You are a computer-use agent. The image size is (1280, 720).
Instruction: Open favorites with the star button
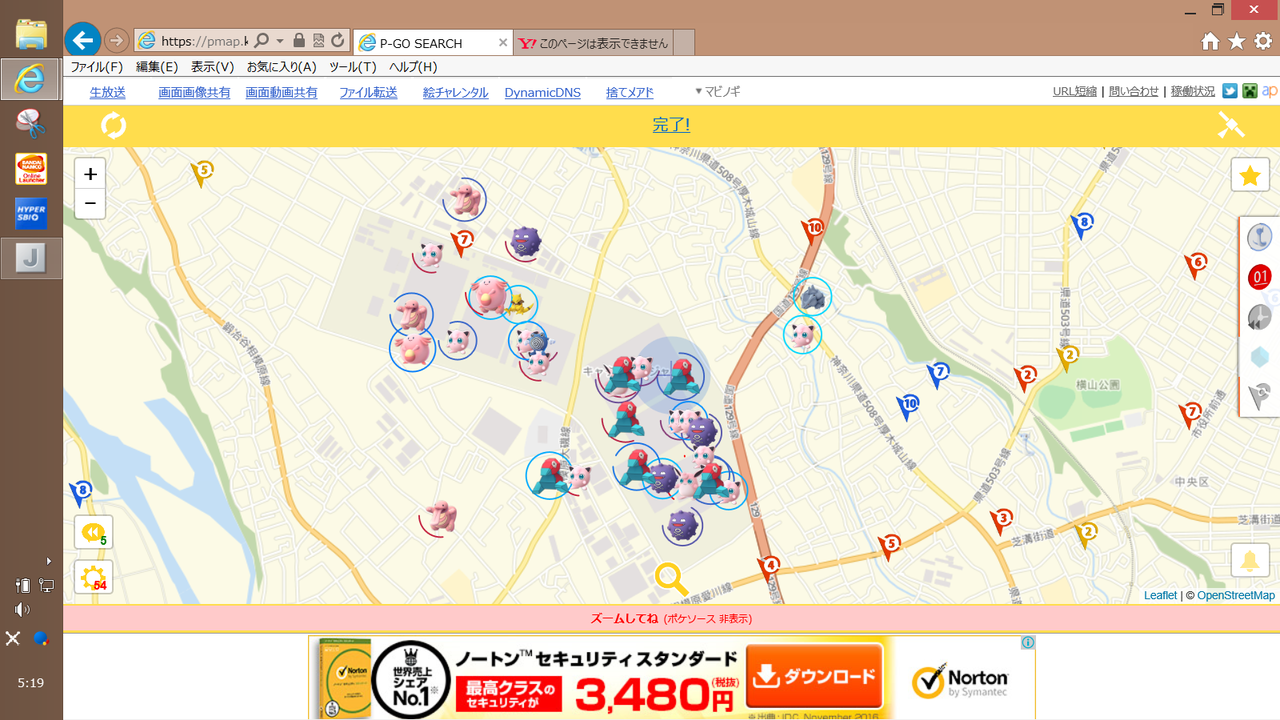(x=1249, y=176)
